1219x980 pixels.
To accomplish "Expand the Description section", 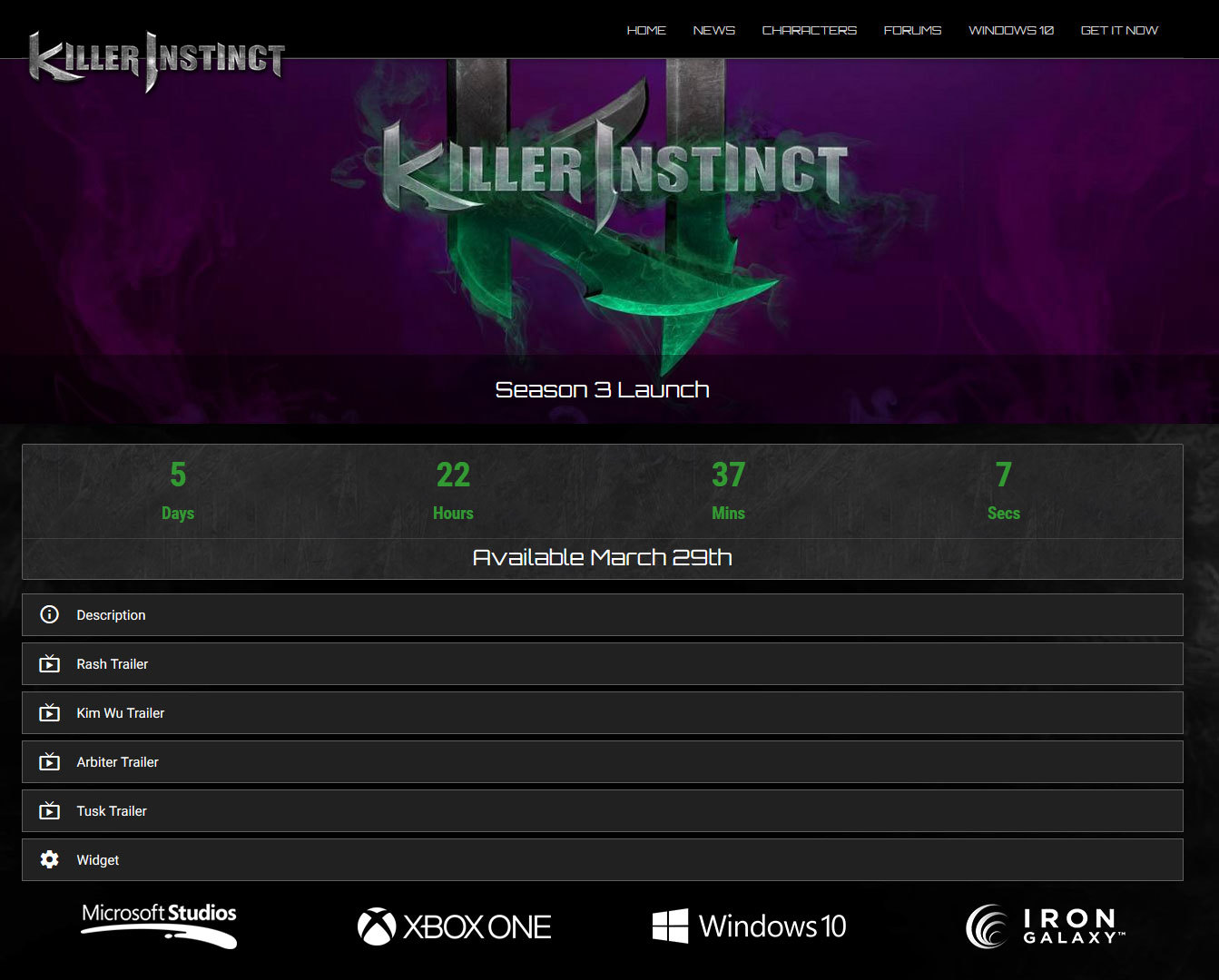I will pyautogui.click(x=603, y=615).
